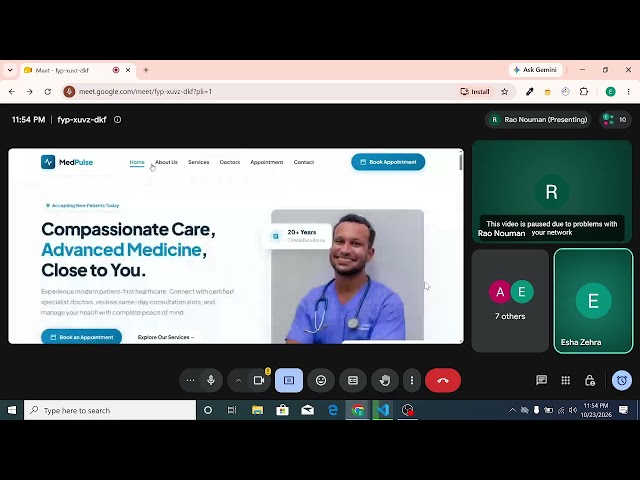Open the chat panel icon

(542, 380)
